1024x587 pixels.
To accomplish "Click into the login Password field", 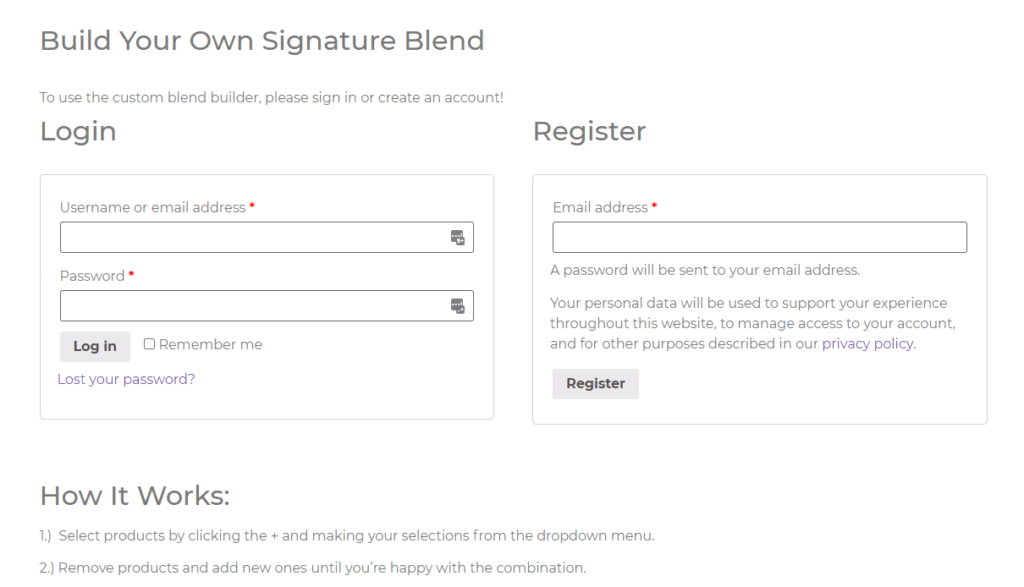I will pyautogui.click(x=250, y=306).
